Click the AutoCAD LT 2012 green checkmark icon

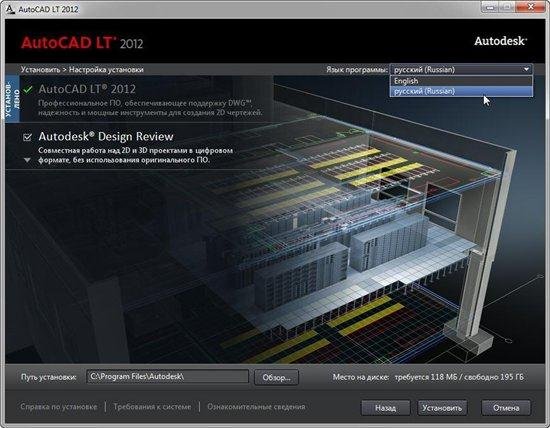[28, 90]
